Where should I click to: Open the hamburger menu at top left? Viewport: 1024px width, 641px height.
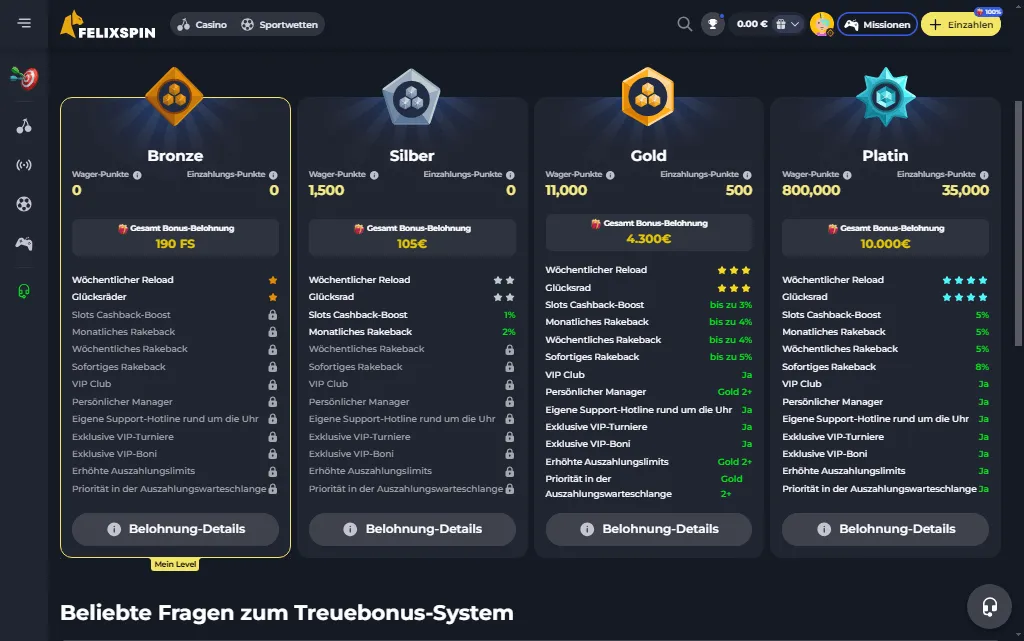[25, 23]
